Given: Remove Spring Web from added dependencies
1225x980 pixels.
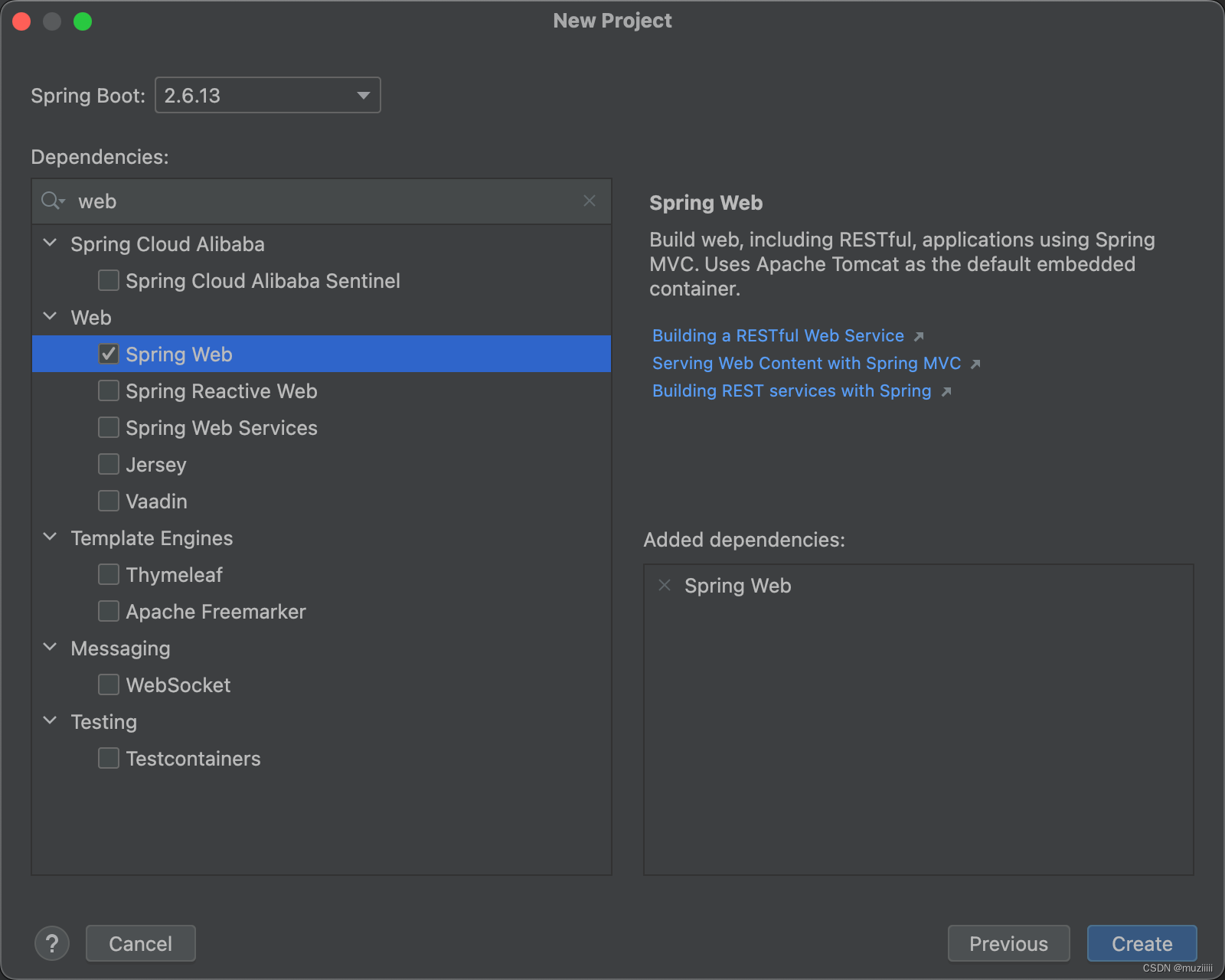Looking at the screenshot, I should 665,585.
